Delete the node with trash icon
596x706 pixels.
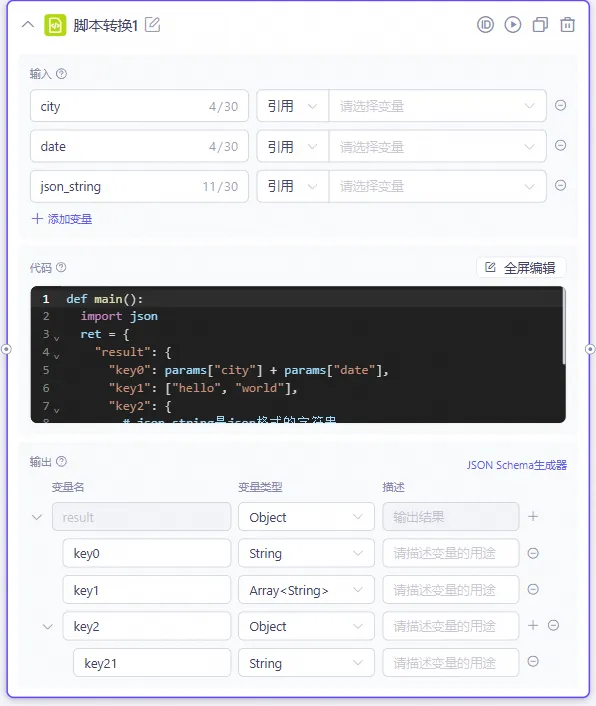click(567, 25)
